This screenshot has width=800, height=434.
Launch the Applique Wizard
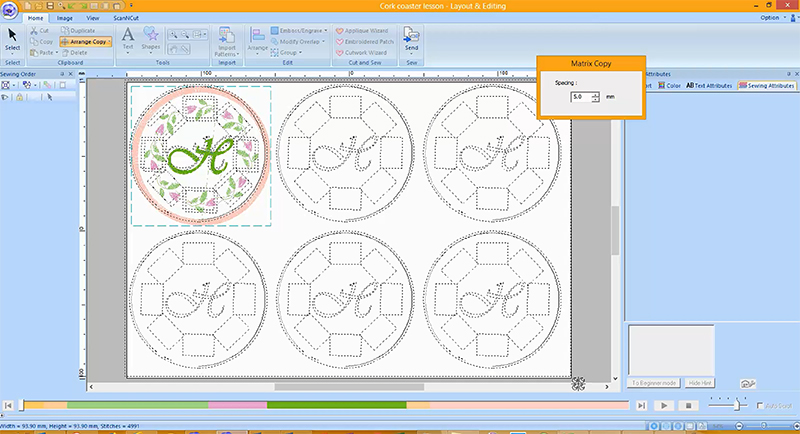(x=362, y=31)
